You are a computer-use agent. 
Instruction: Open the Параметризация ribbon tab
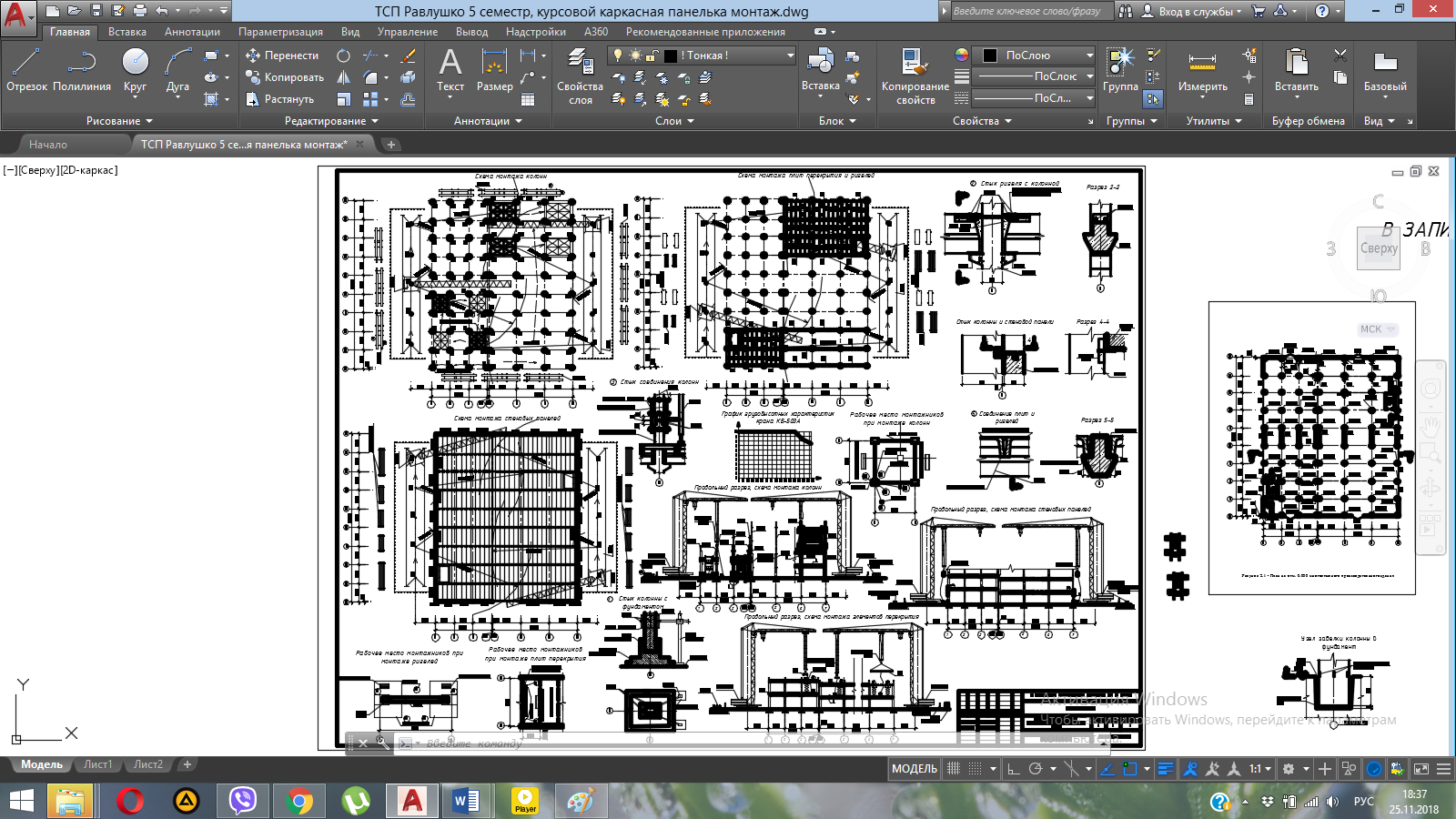tap(280, 32)
